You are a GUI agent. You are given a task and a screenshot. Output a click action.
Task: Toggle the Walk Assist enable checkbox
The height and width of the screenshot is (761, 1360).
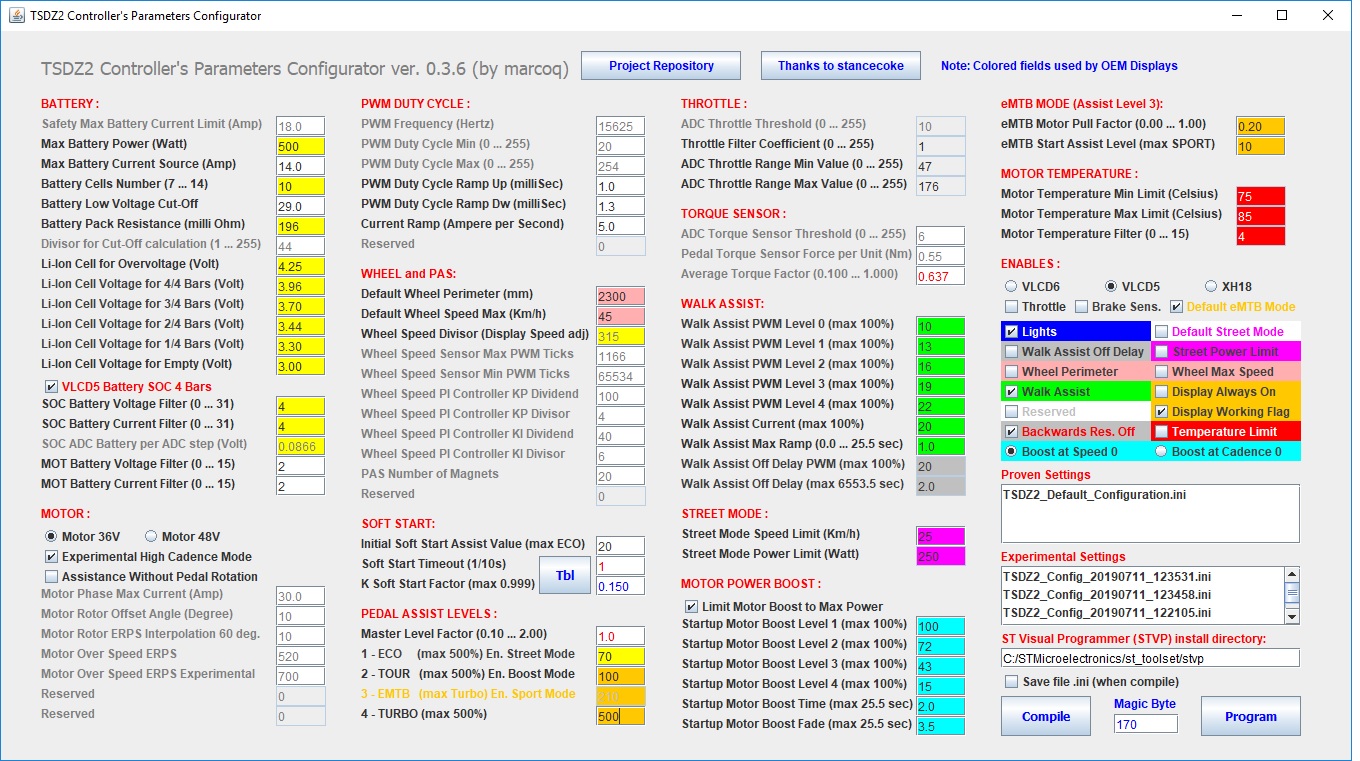click(1012, 391)
